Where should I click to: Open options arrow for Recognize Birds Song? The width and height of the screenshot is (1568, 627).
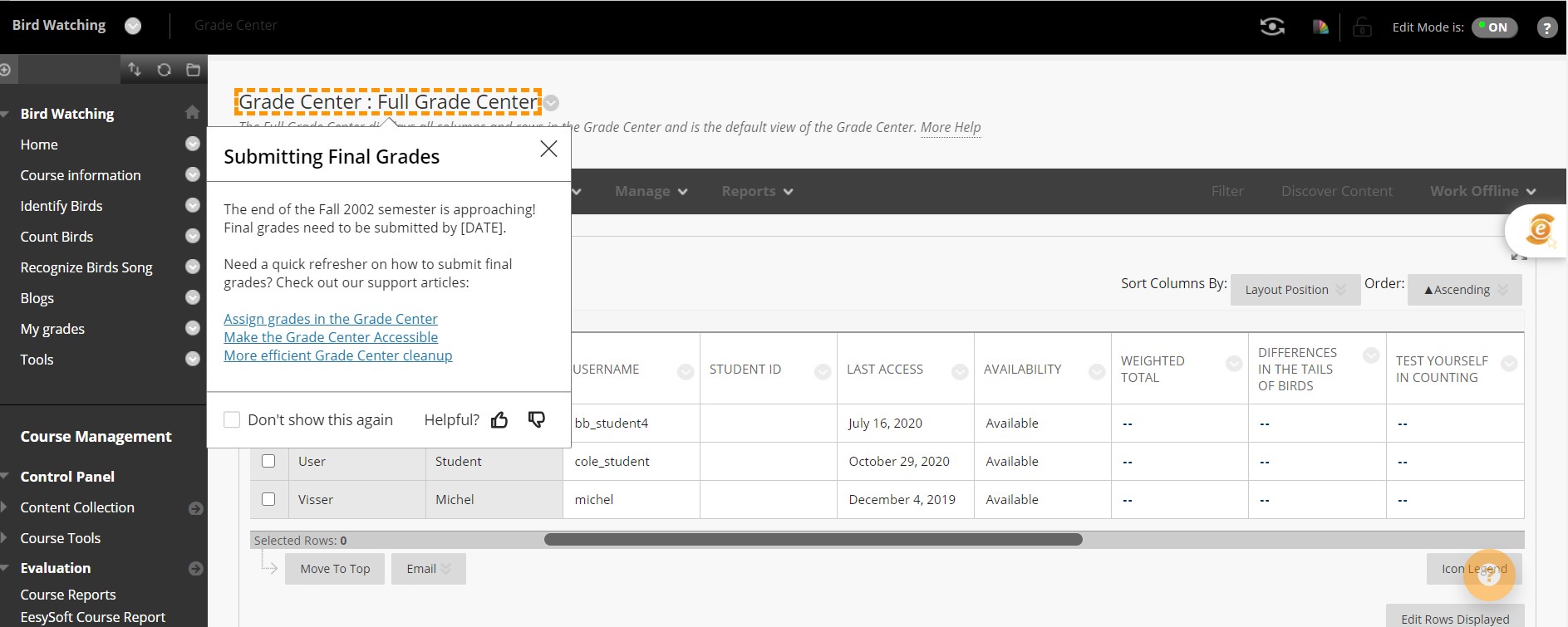[193, 267]
